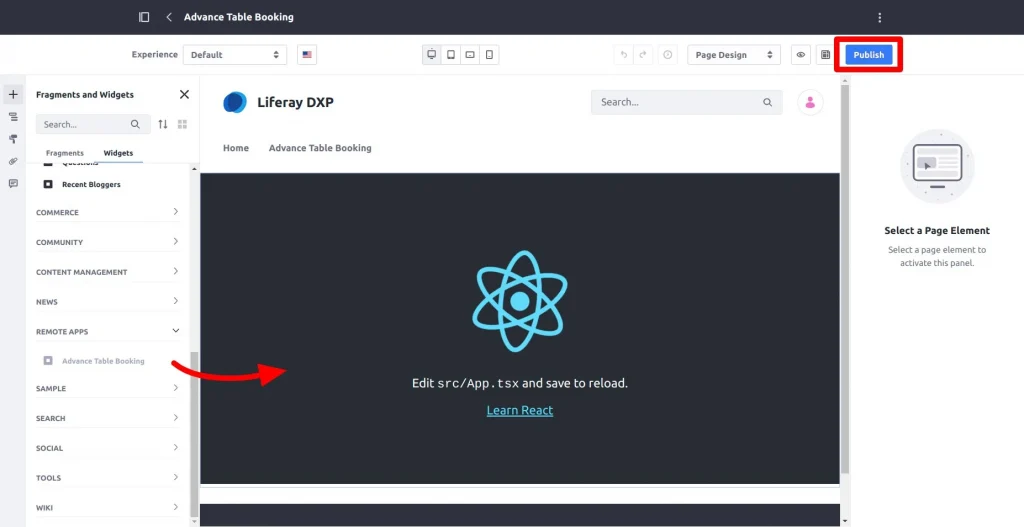Go back using the arrow beside Advance Table Booking
The image size is (1024, 527).
(x=168, y=17)
